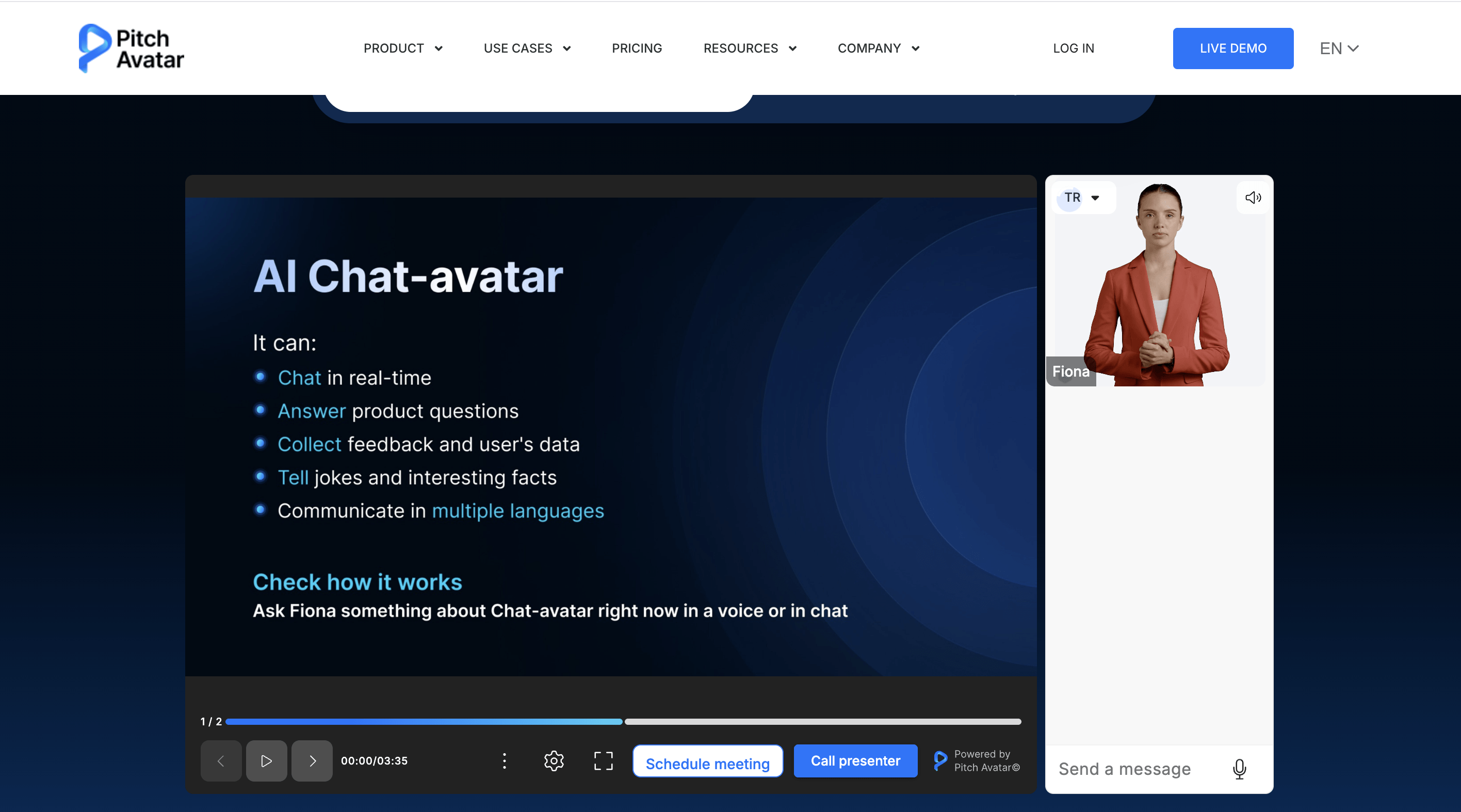Go to the next slide
This screenshot has height=812, width=1461.
(x=312, y=760)
